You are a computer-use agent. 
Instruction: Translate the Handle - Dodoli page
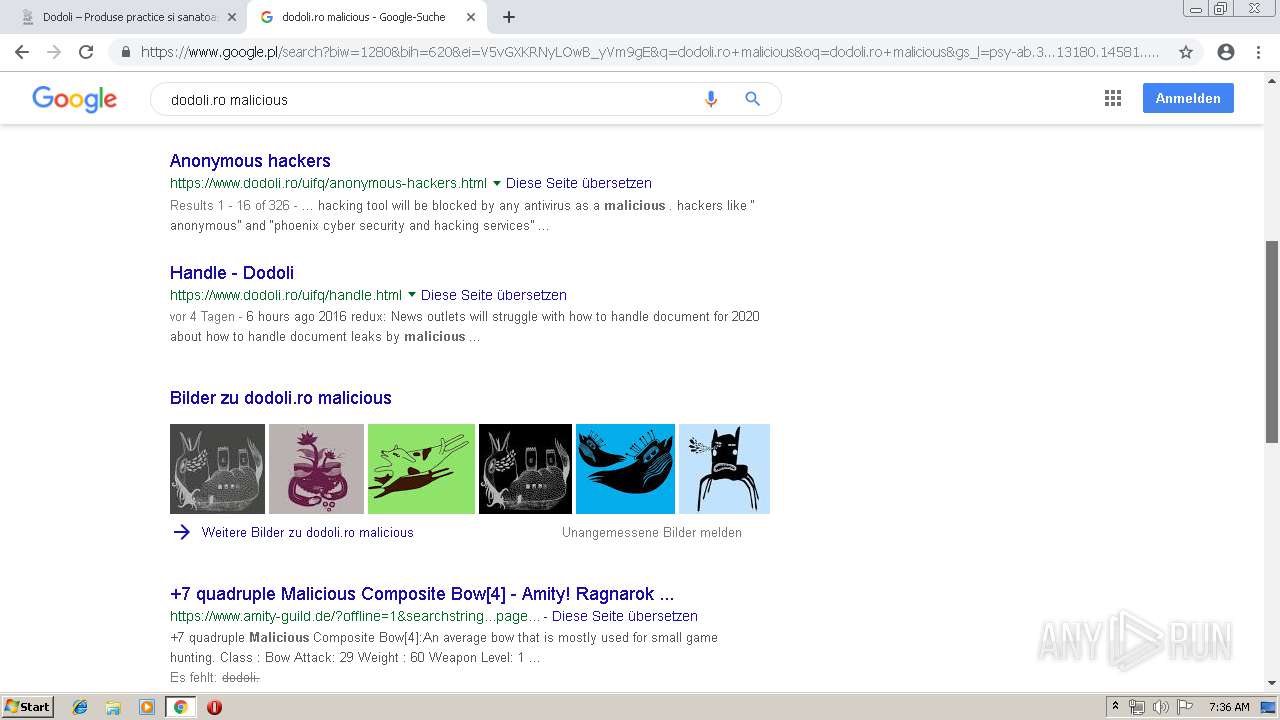[x=494, y=295]
